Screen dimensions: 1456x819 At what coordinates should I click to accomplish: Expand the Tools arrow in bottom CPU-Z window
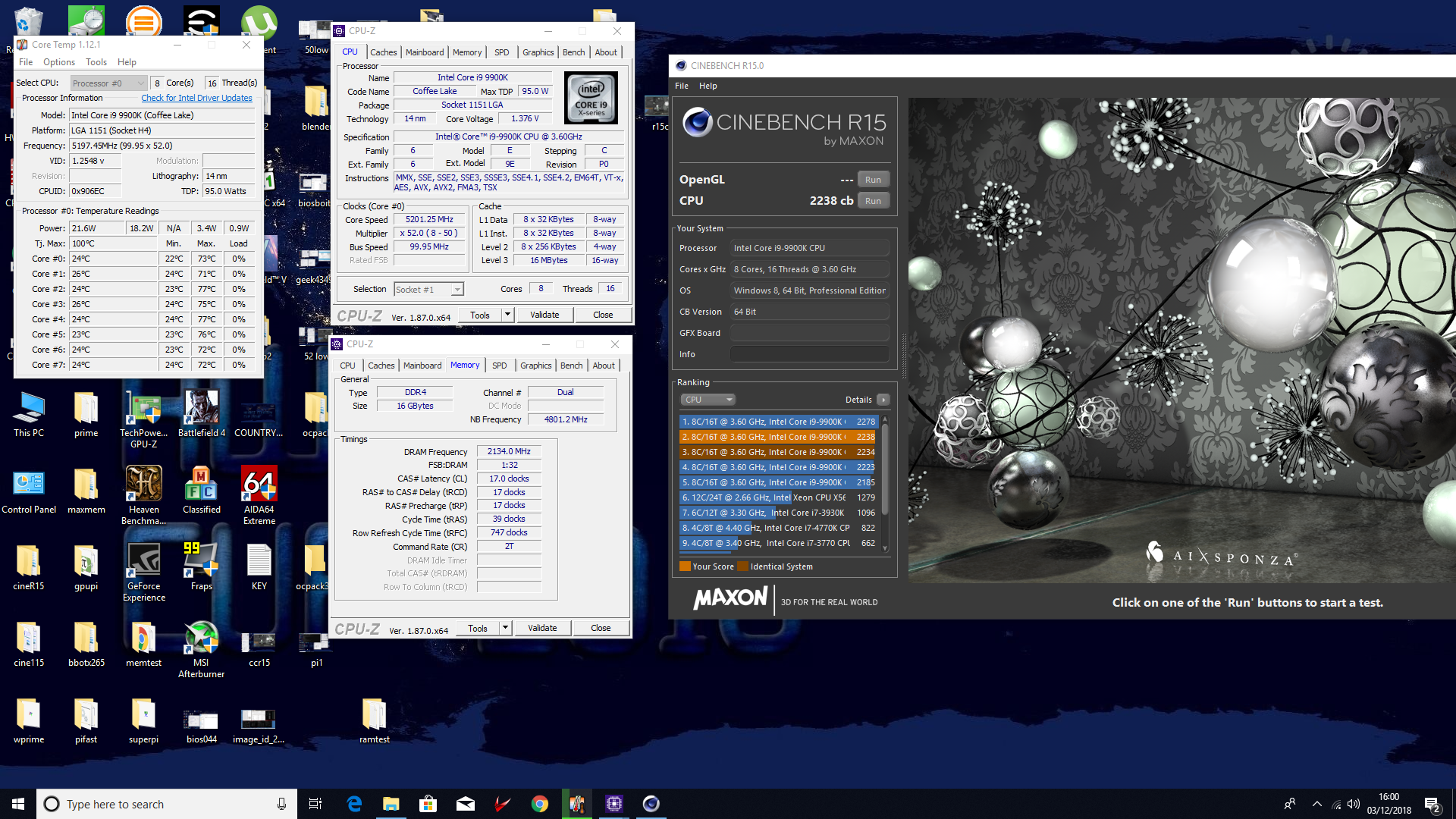[505, 628]
